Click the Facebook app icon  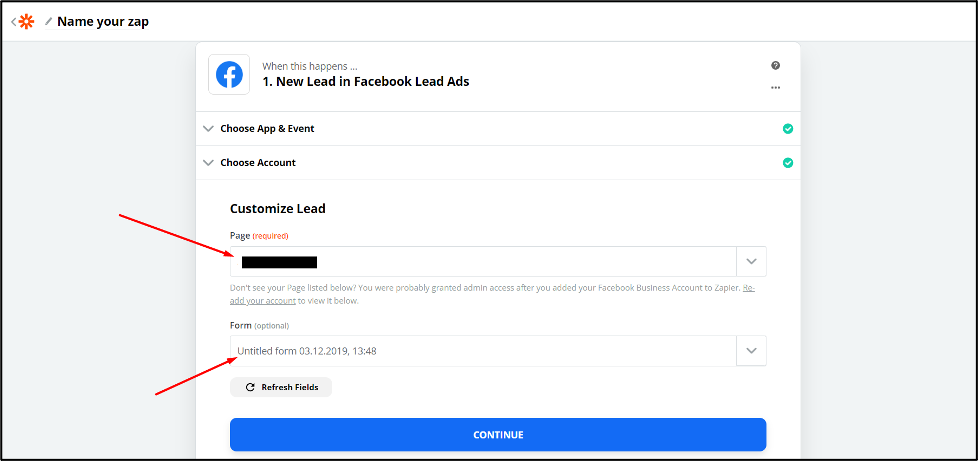[229, 75]
